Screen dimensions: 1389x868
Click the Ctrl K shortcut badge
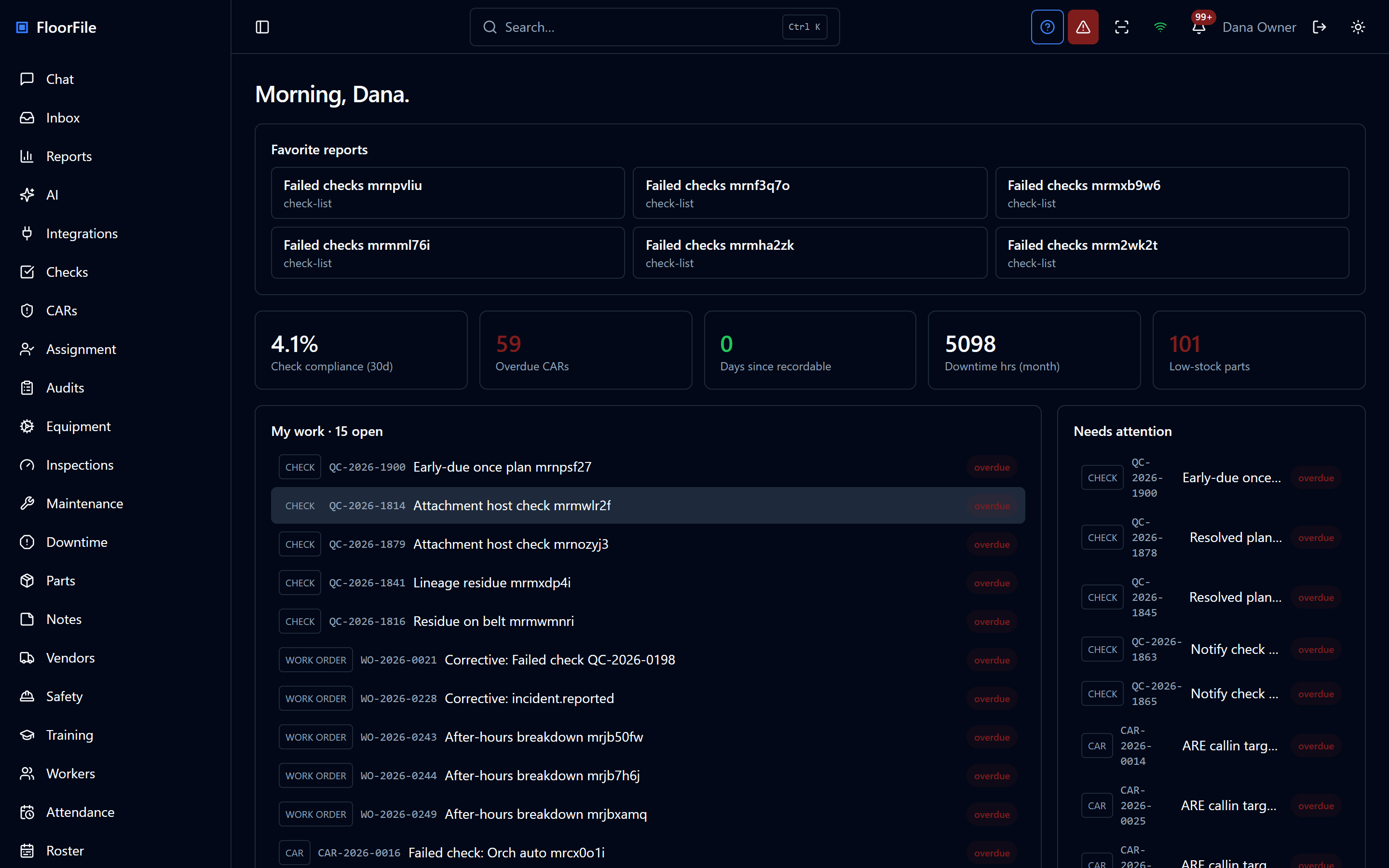pos(804,27)
